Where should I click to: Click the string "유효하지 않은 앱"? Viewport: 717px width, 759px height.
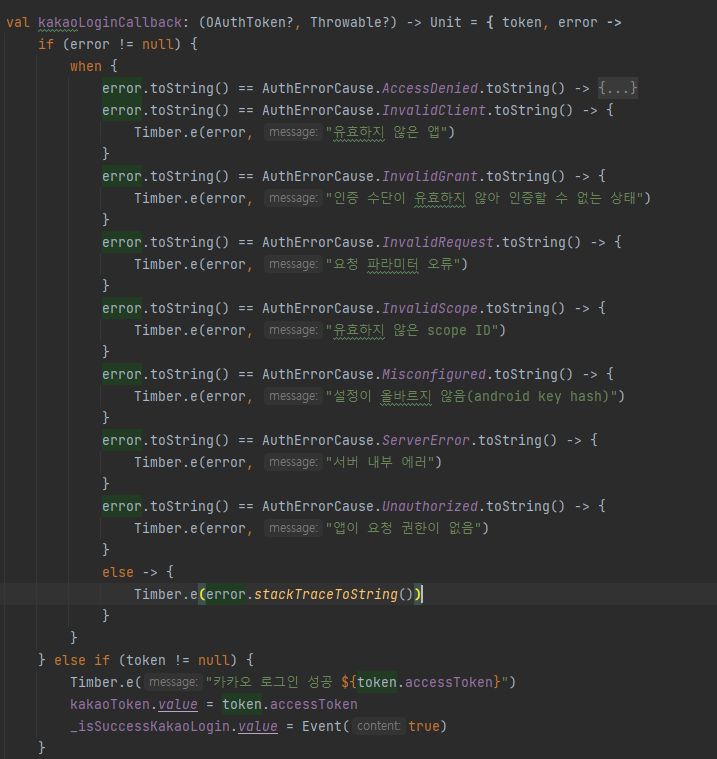tap(386, 132)
